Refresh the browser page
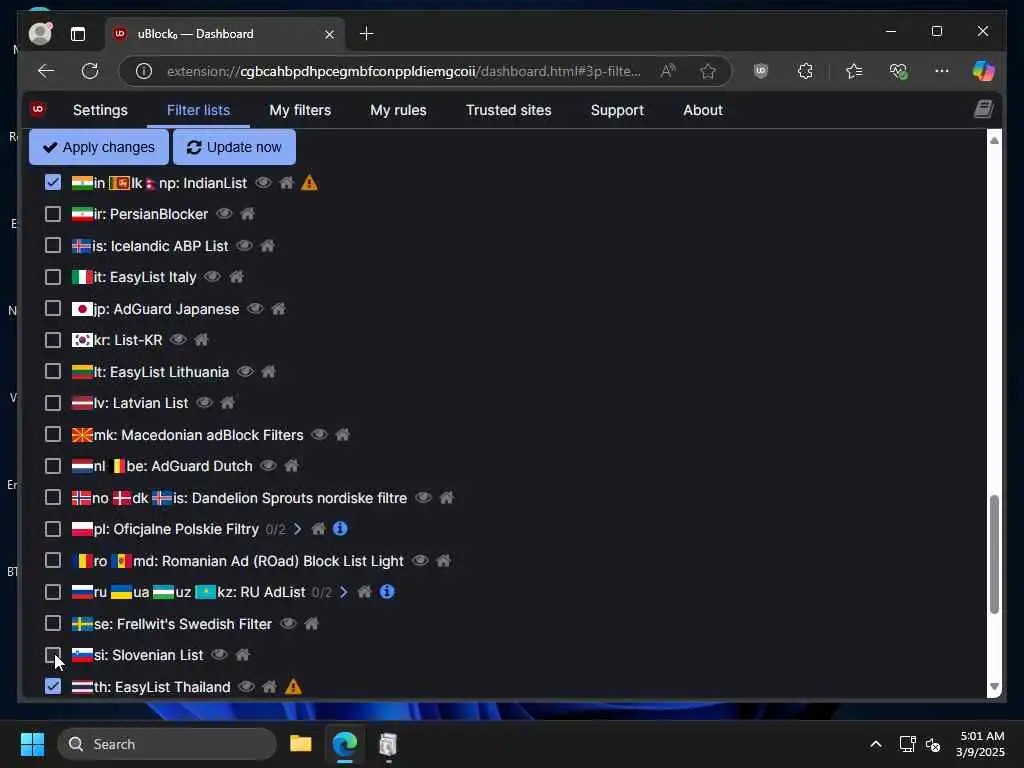Image resolution: width=1024 pixels, height=768 pixels. [x=89, y=71]
